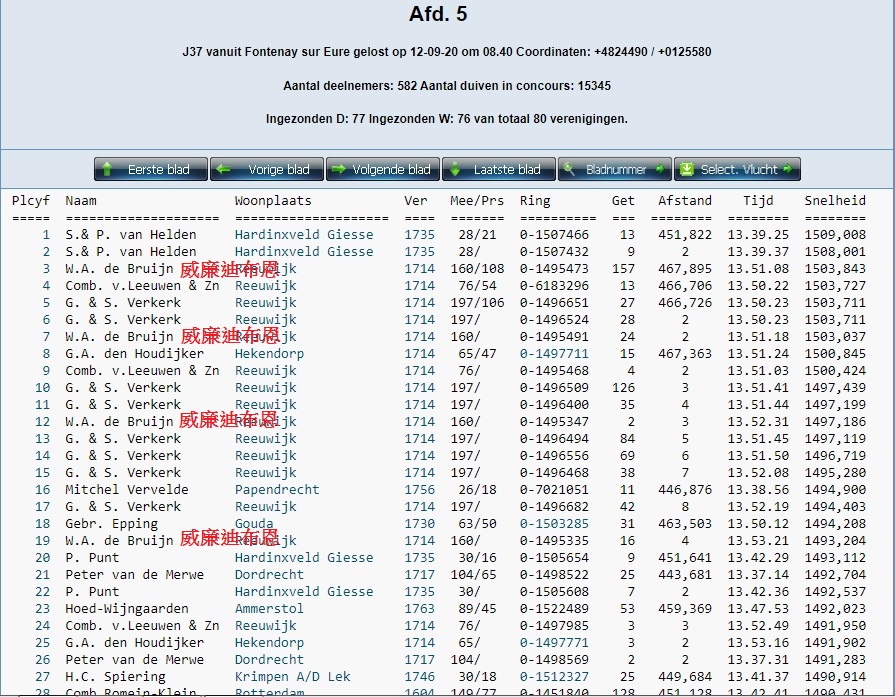Click distance value 443,681
The height and width of the screenshot is (697, 895).
[x=685, y=575]
